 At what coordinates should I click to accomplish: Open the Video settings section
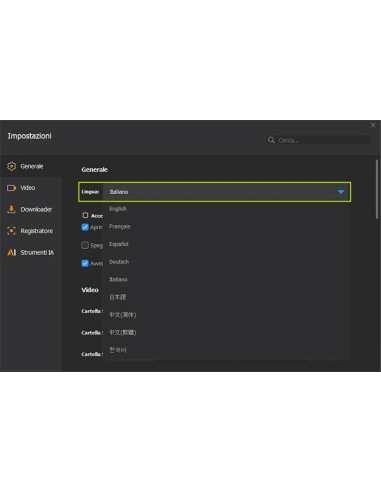[31, 188]
